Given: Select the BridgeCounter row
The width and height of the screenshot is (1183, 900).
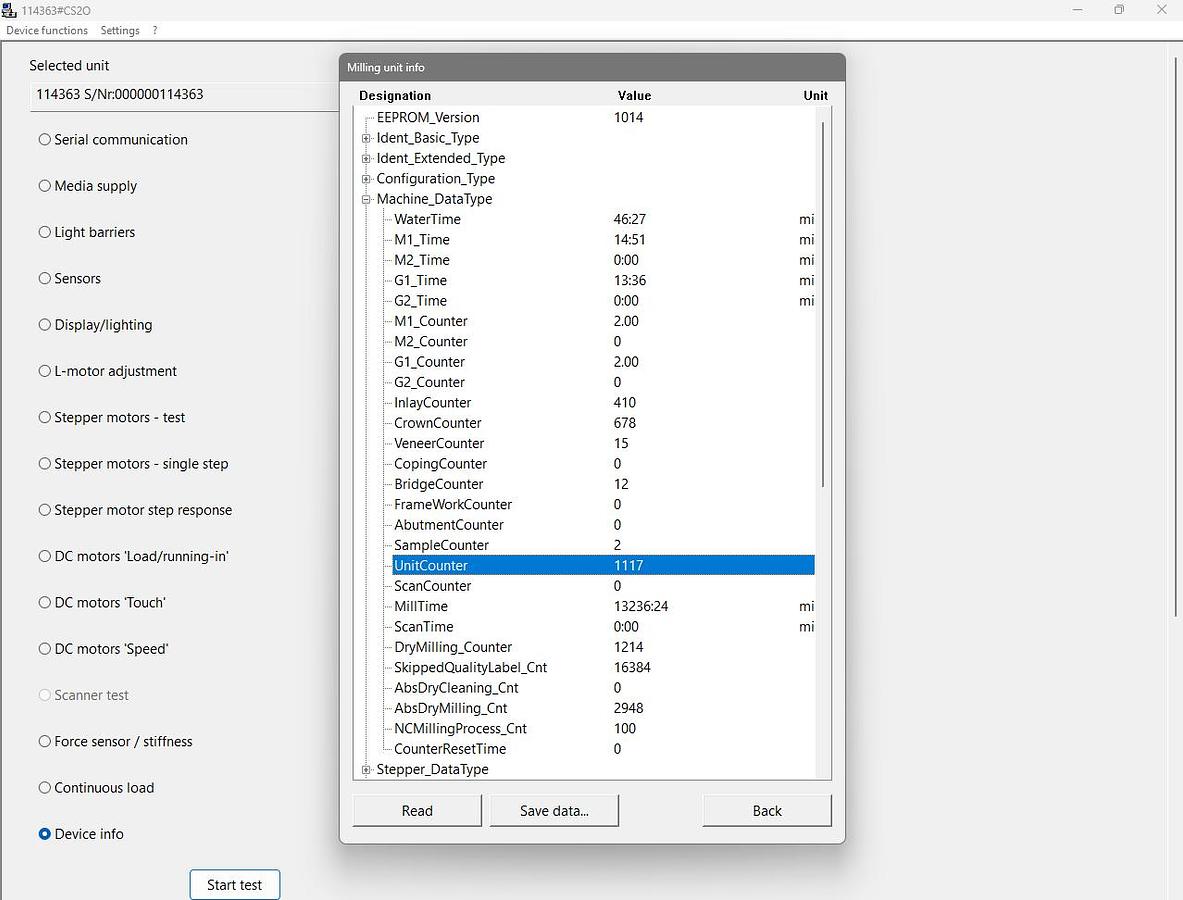Looking at the screenshot, I should [x=604, y=484].
